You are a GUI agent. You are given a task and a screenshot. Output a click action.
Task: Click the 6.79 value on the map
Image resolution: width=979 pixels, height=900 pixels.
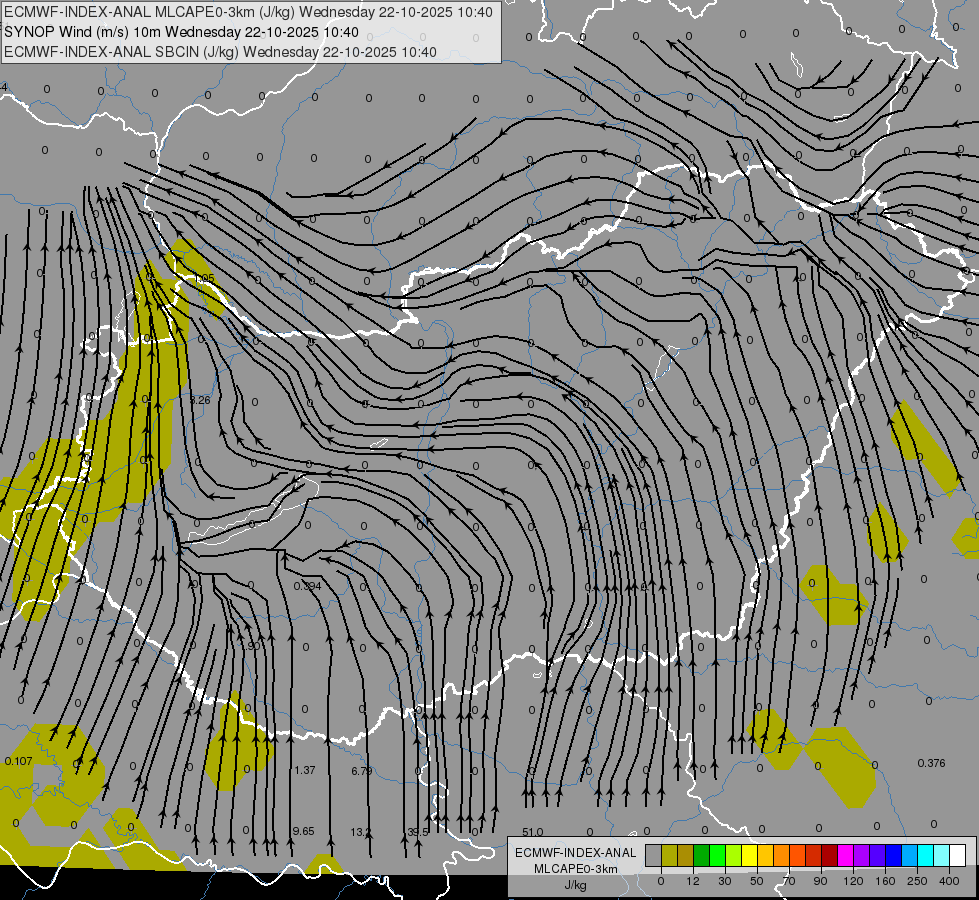tap(362, 771)
